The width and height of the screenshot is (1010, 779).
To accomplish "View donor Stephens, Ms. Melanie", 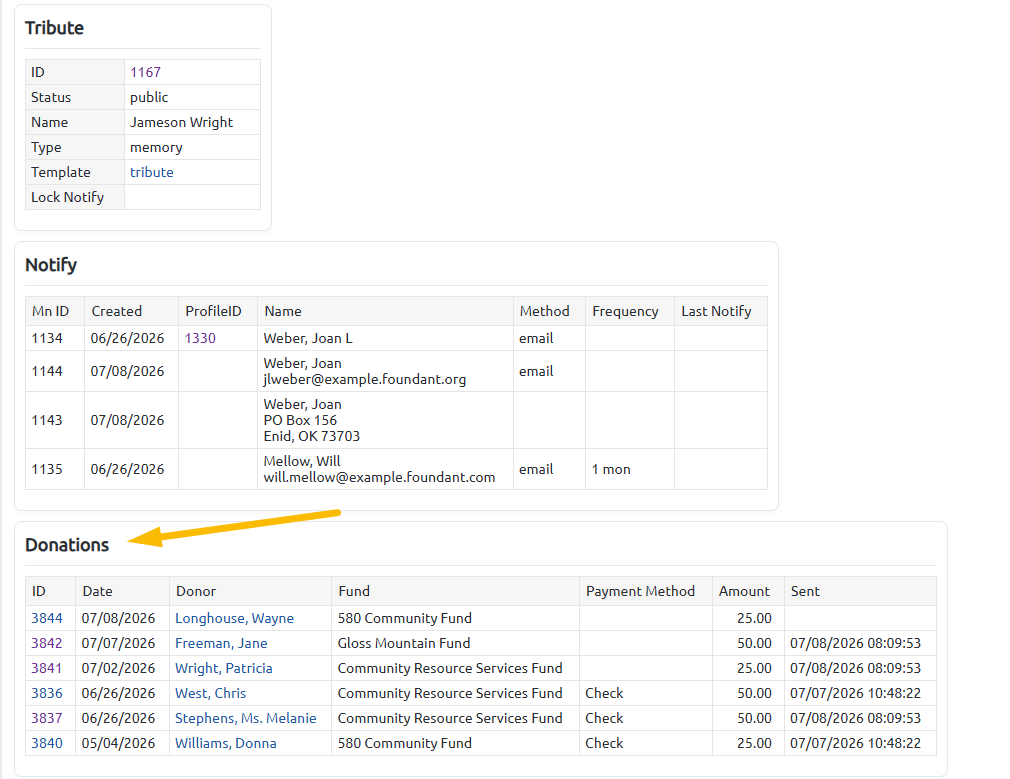I will point(245,718).
